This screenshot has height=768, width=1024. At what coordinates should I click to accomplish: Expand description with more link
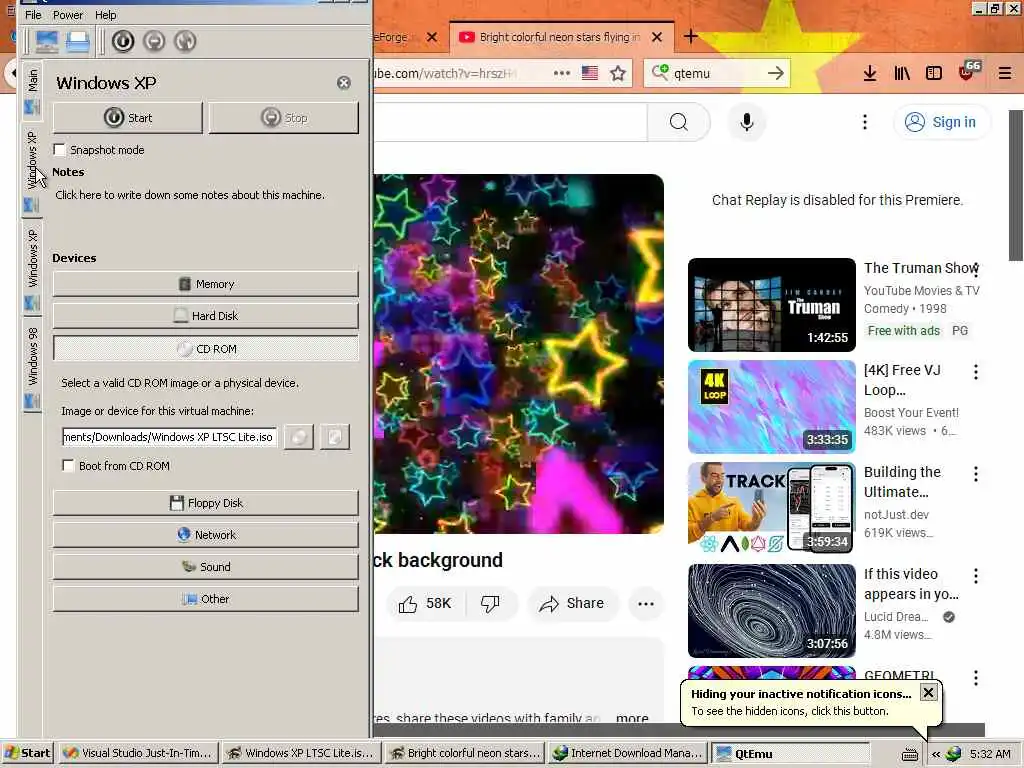click(632, 718)
